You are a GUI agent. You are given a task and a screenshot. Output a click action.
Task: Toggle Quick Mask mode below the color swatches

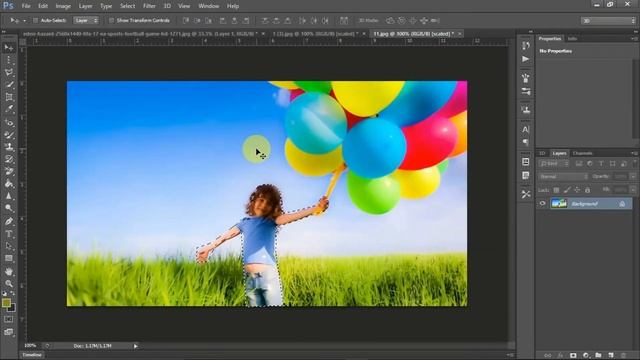pos(9,320)
